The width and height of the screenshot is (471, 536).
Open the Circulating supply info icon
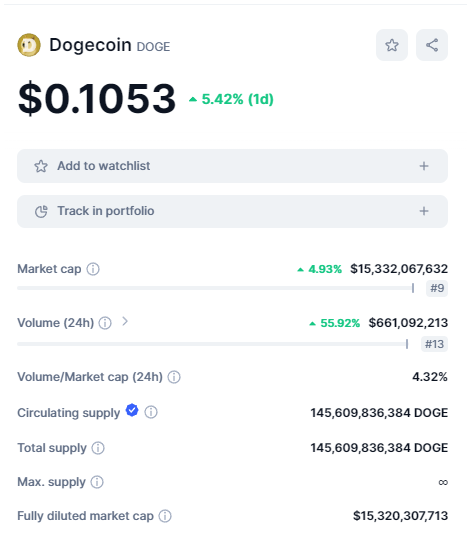point(151,412)
